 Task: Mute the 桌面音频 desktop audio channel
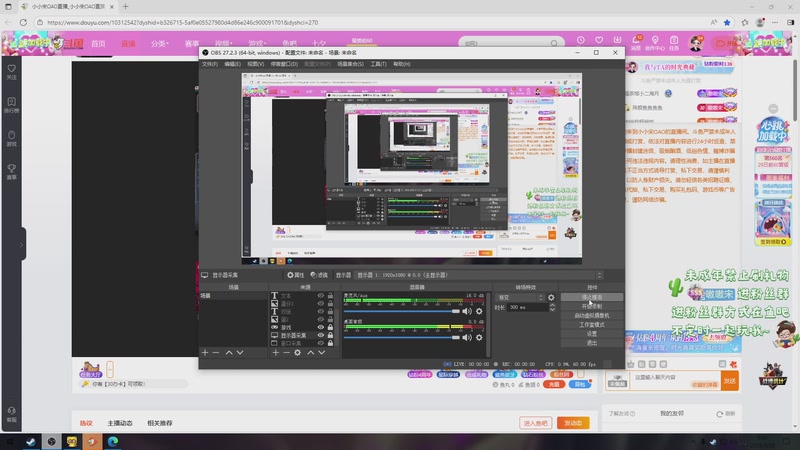[467, 337]
